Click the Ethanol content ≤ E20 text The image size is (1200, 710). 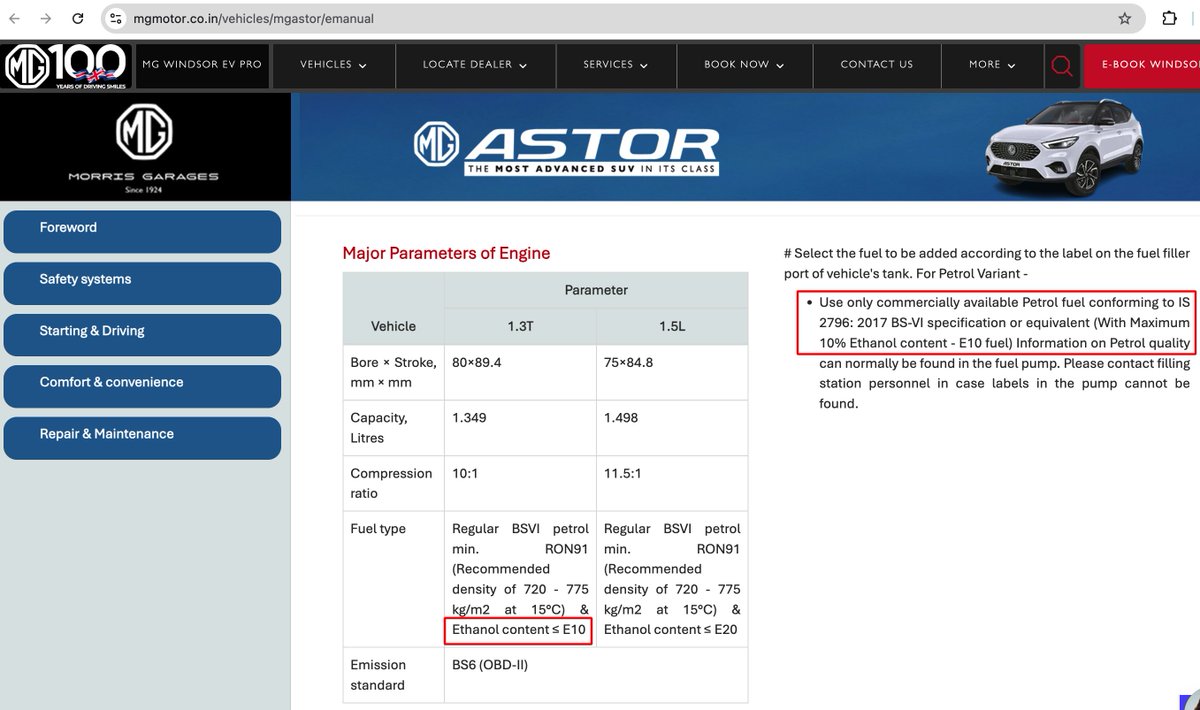coord(671,629)
